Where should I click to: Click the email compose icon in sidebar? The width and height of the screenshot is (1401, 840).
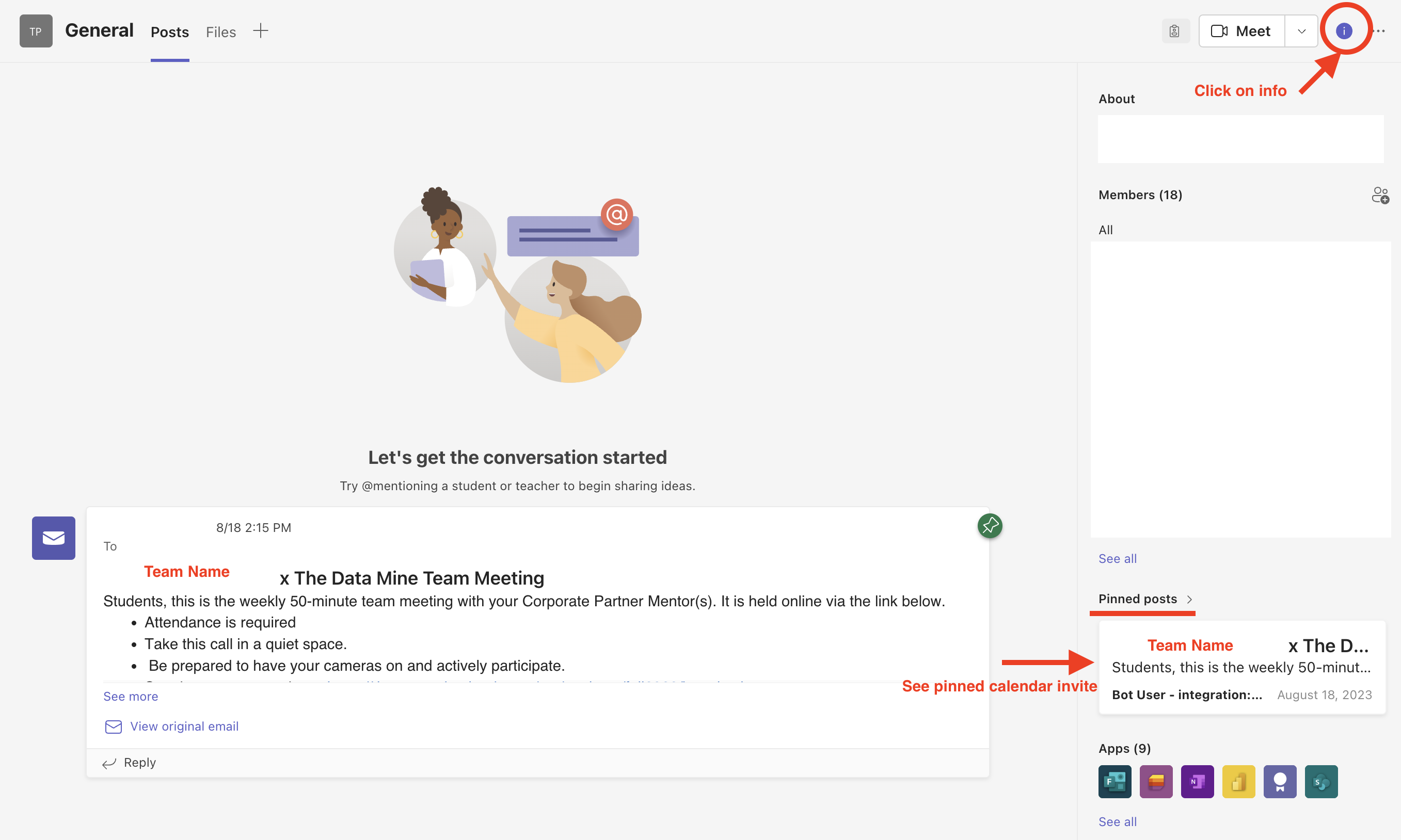(53, 538)
